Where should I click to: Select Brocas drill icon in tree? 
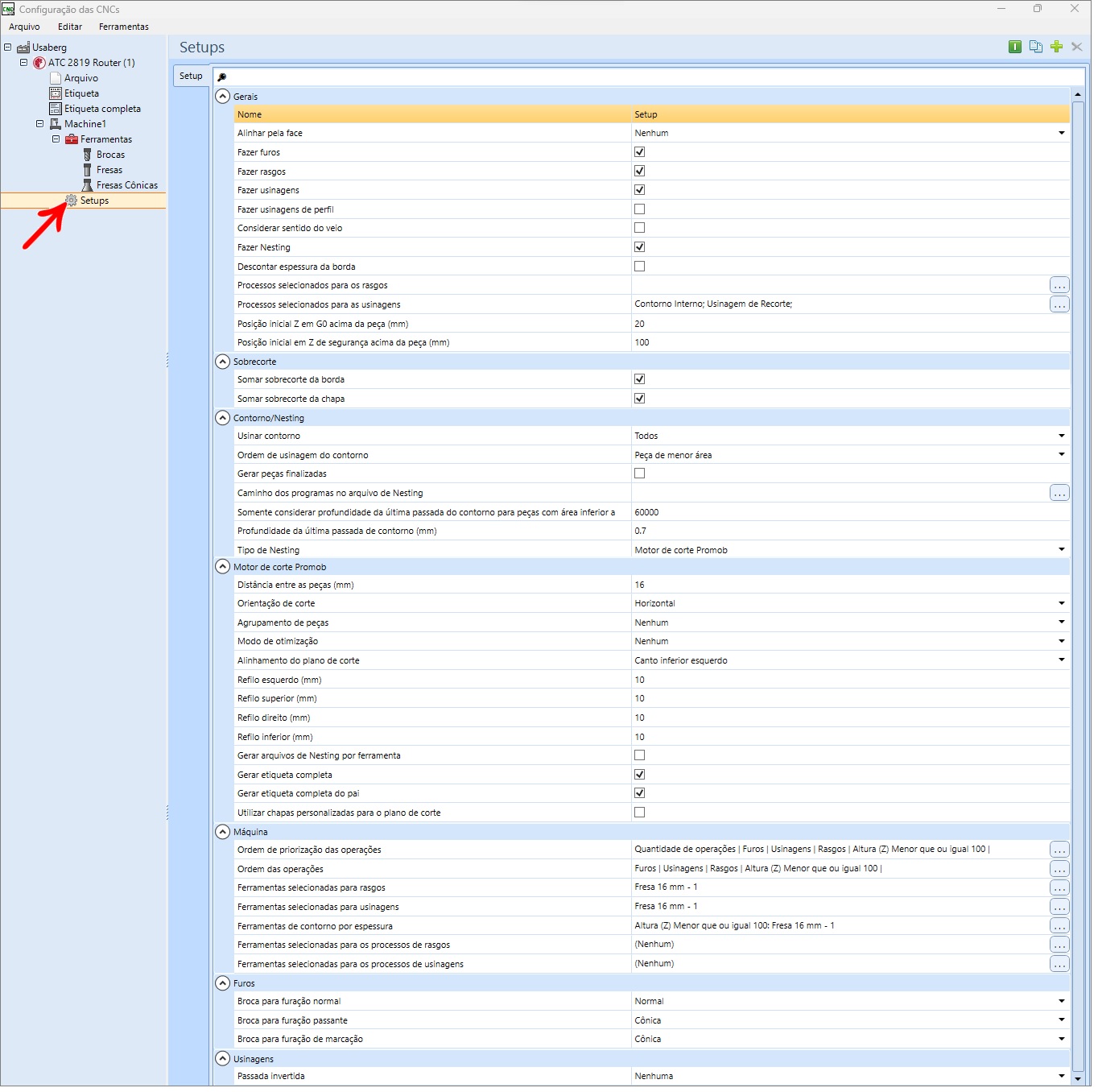(x=88, y=155)
